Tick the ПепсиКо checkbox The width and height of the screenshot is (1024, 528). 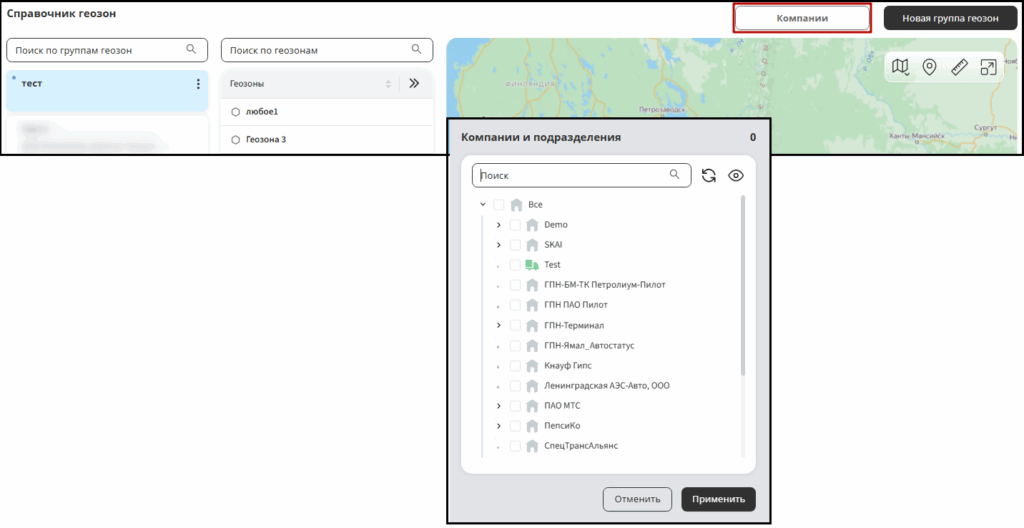515,426
